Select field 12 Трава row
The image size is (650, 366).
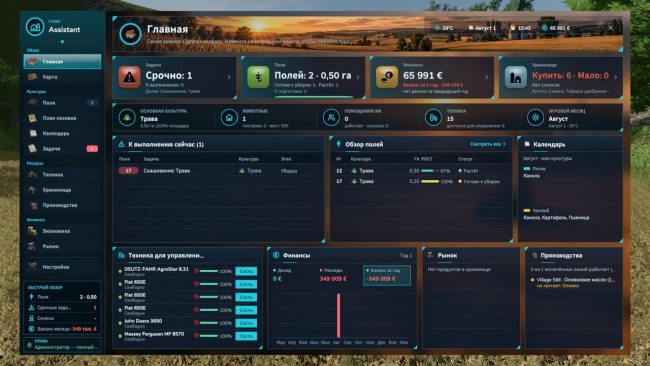421,170
